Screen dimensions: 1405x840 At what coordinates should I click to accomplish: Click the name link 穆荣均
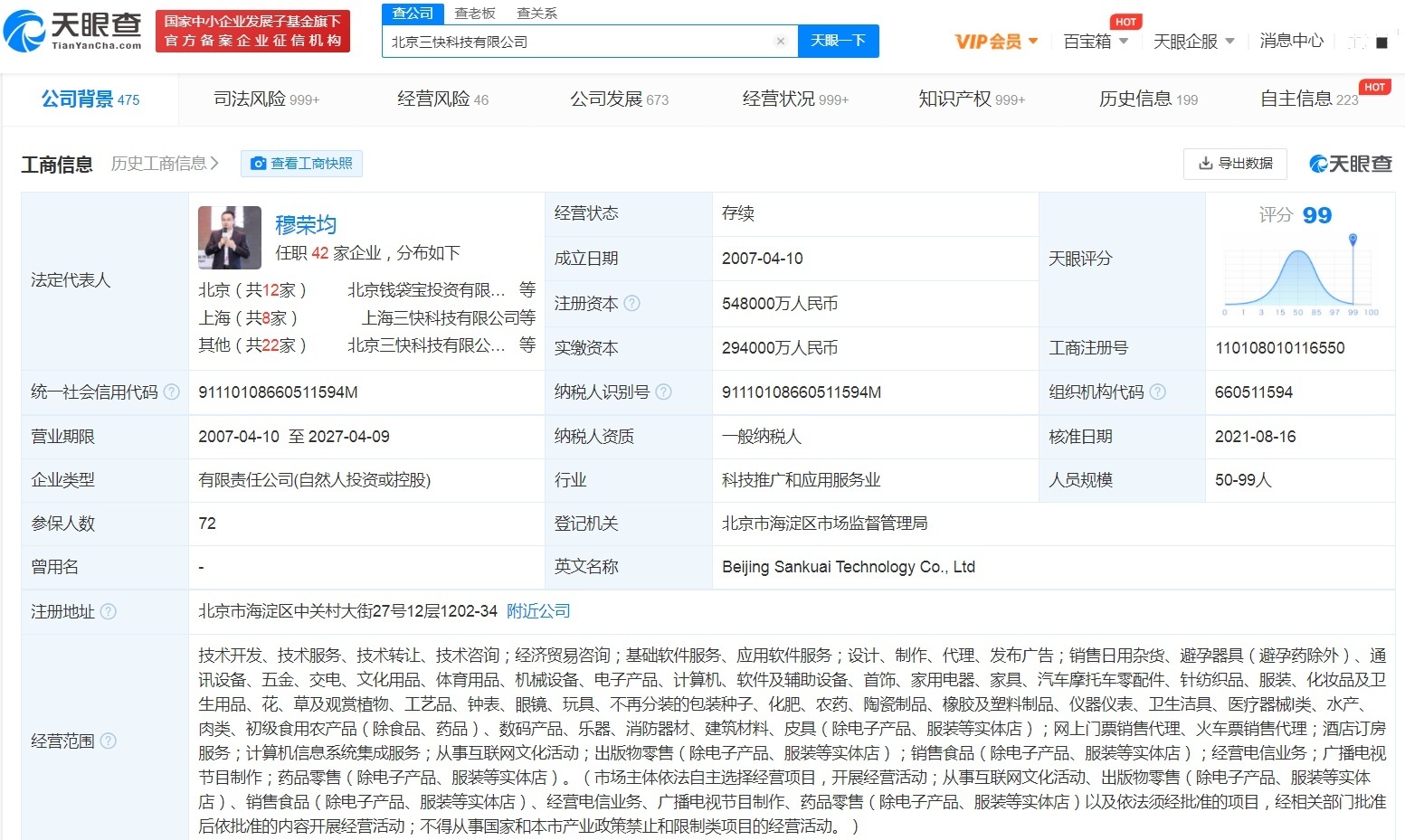tap(306, 225)
